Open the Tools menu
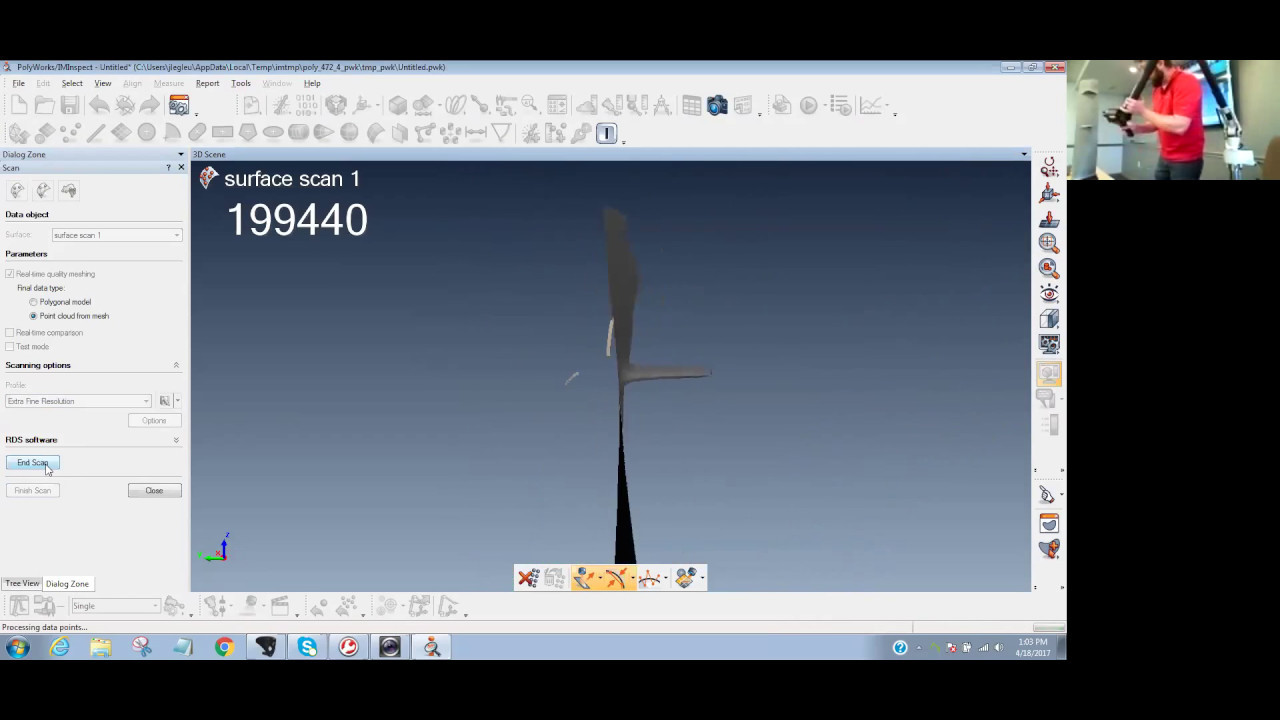The image size is (1280, 720). [x=241, y=83]
